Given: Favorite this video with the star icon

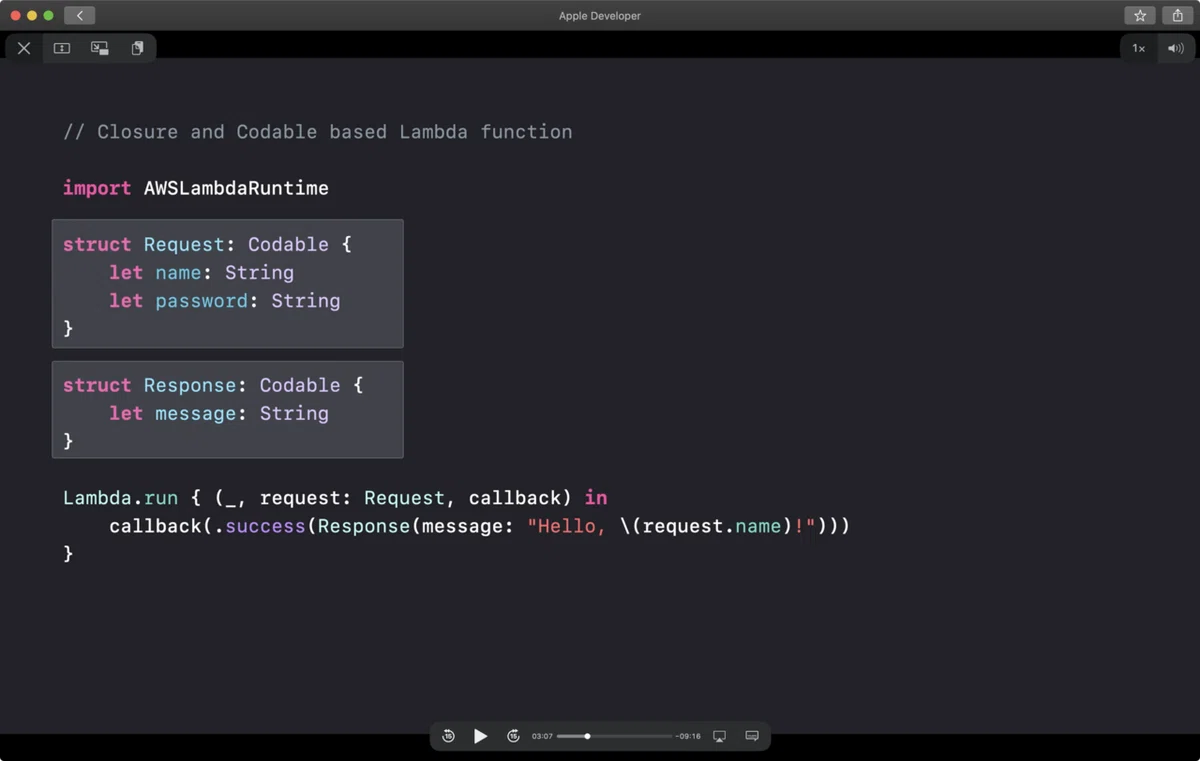Looking at the screenshot, I should (x=1140, y=15).
